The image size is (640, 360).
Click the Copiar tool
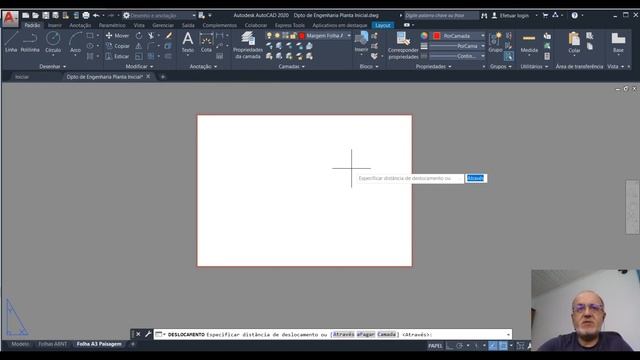[x=117, y=46]
